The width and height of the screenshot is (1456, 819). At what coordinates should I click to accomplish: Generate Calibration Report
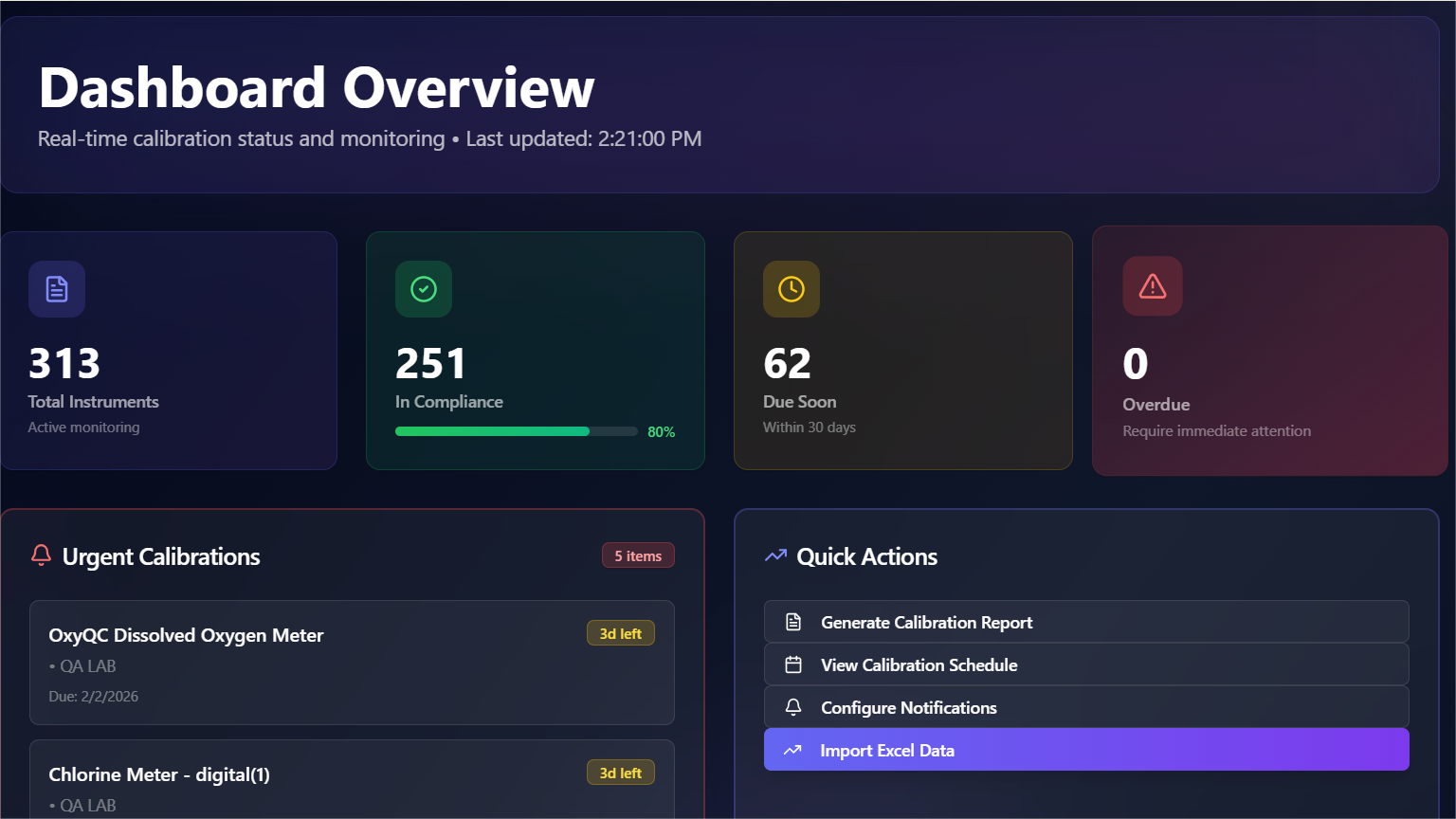pyautogui.click(x=1086, y=622)
